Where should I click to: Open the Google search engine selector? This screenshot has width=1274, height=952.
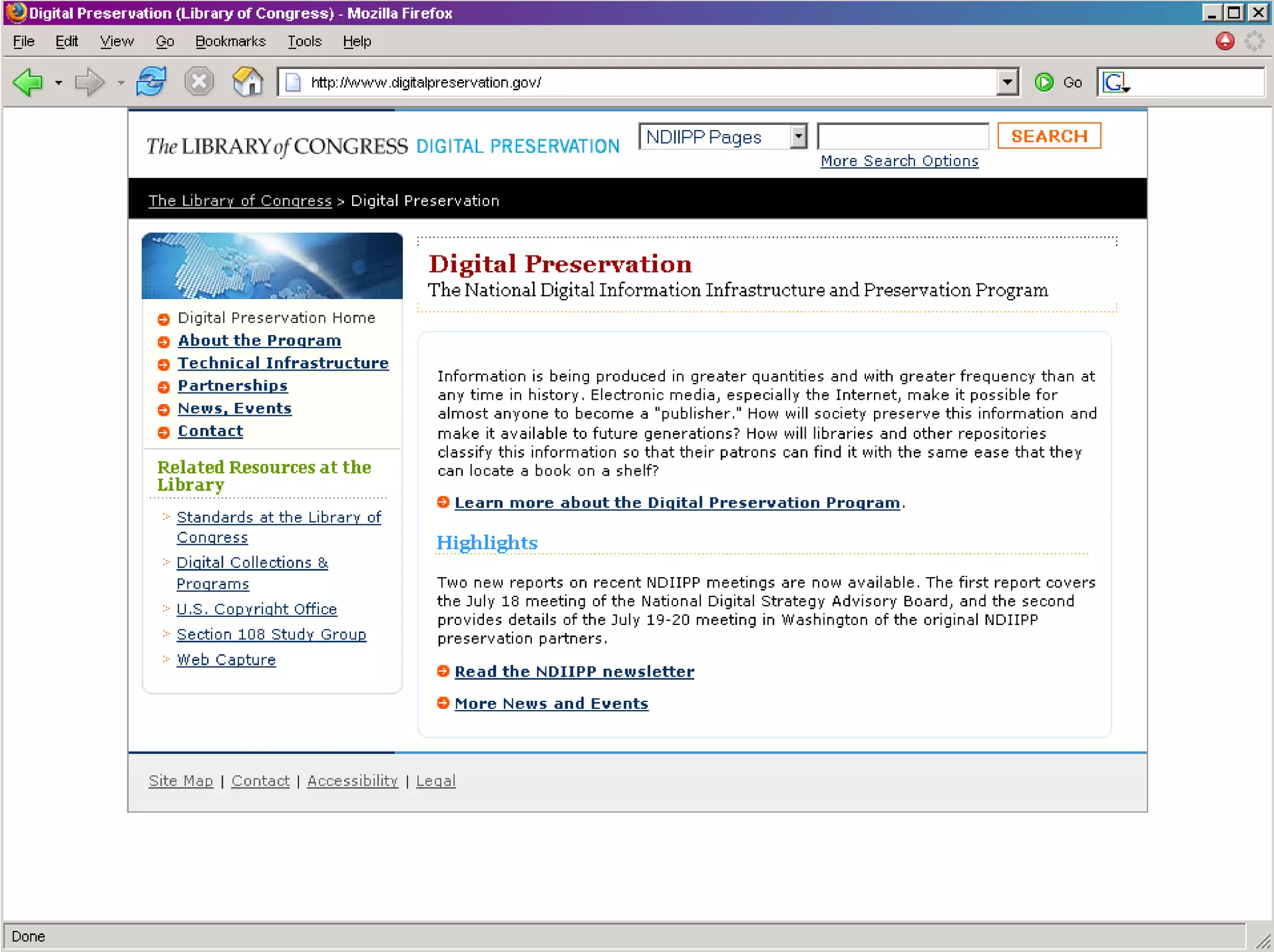1116,82
